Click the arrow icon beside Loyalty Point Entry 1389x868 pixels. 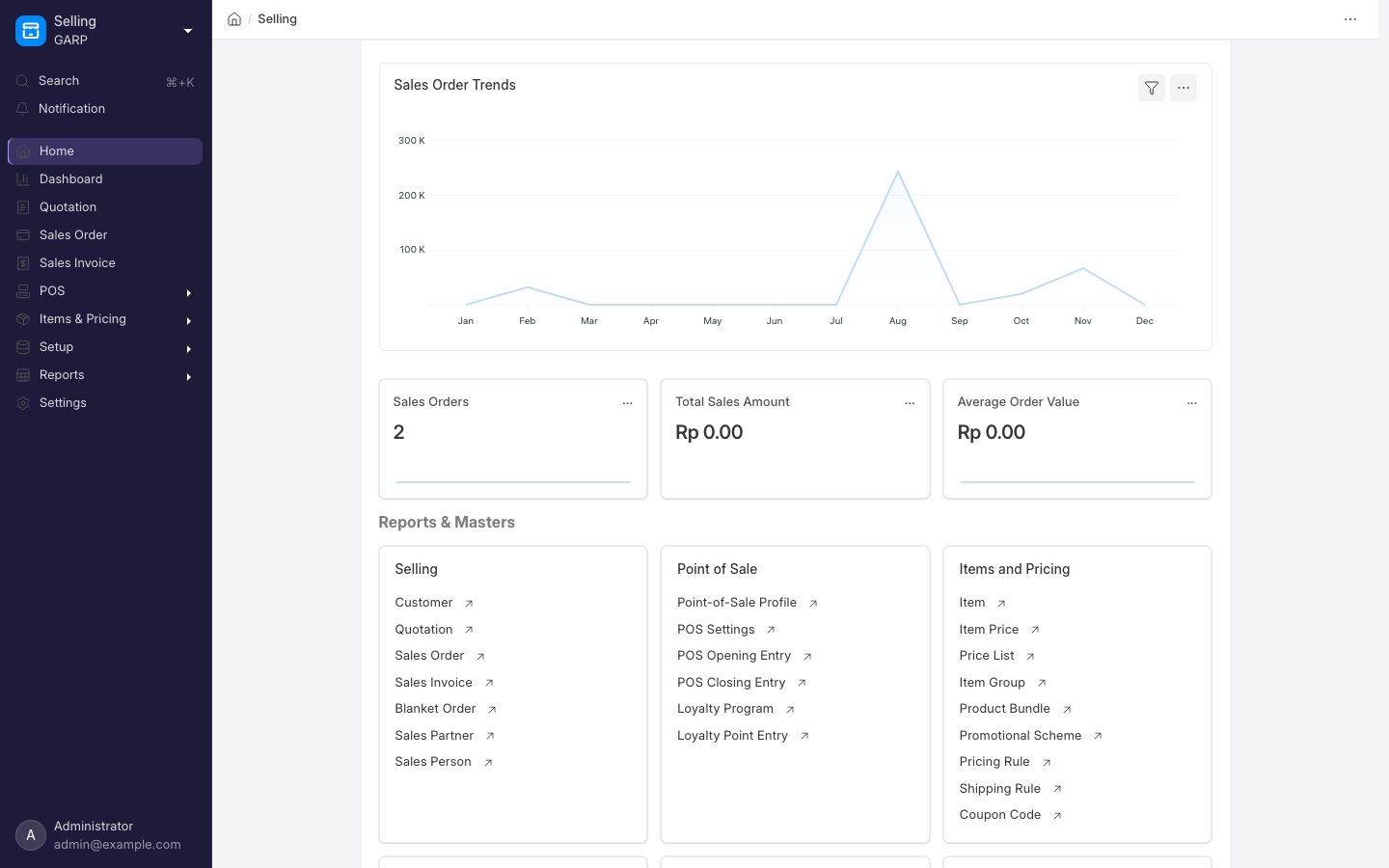point(804,736)
